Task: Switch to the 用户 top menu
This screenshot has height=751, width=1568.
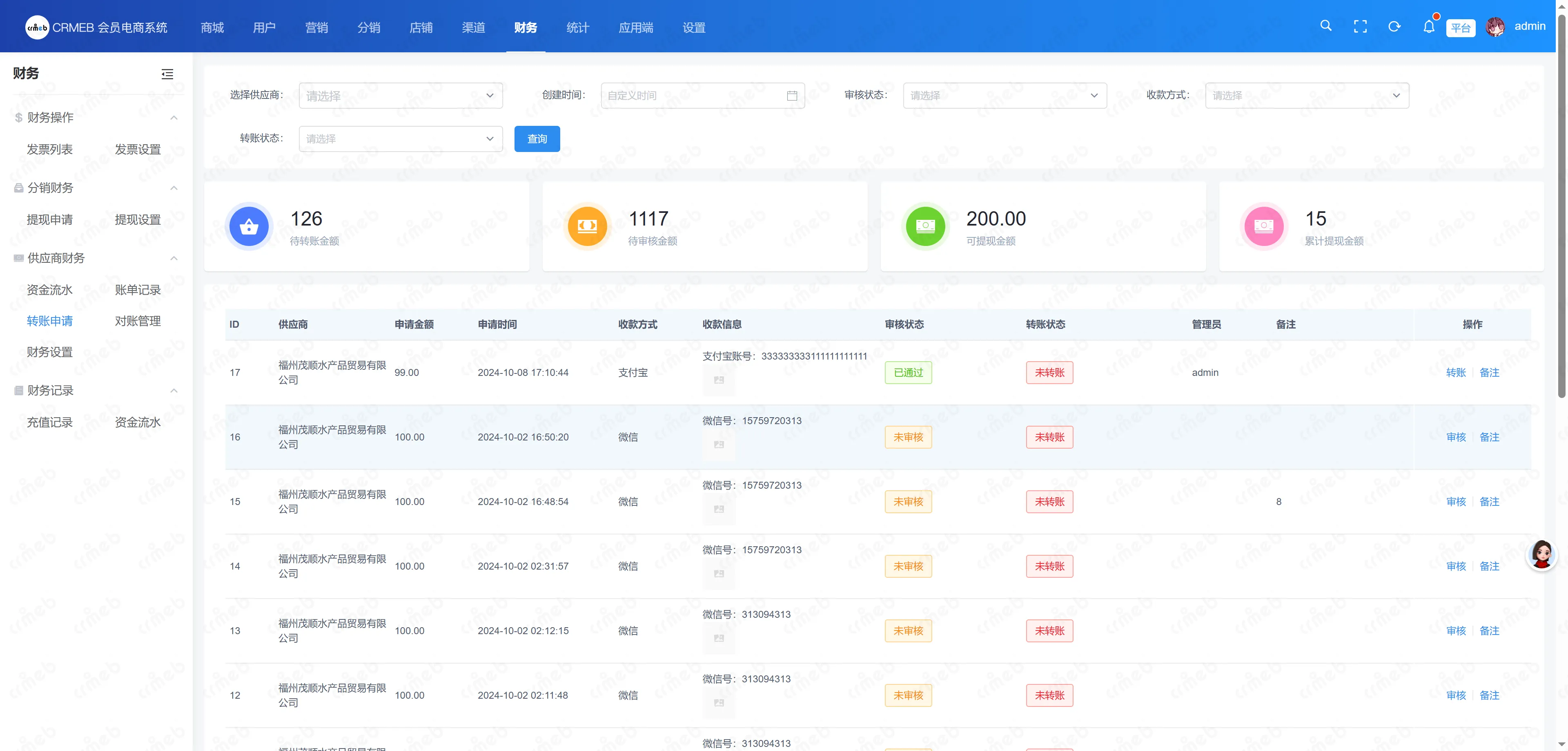Action: pyautogui.click(x=264, y=27)
